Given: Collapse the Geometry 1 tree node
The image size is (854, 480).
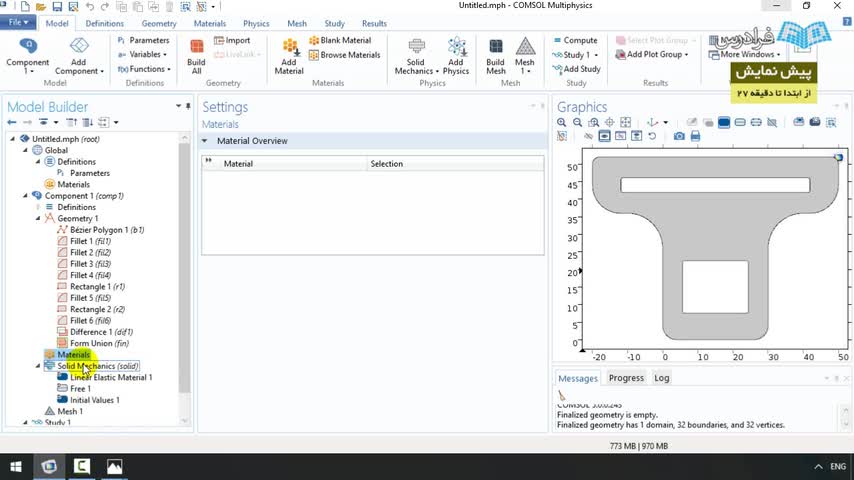Looking at the screenshot, I should (x=38, y=218).
